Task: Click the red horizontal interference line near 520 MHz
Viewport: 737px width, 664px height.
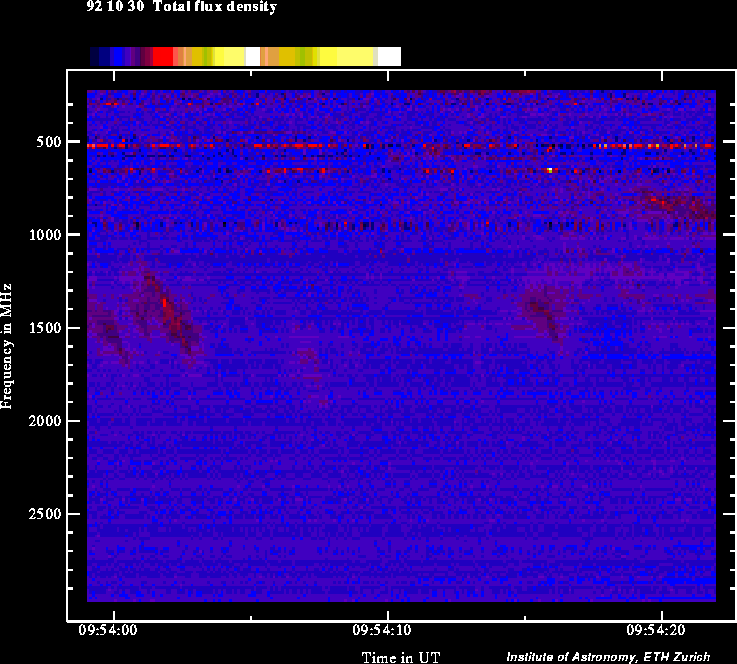Action: pyautogui.click(x=401, y=146)
